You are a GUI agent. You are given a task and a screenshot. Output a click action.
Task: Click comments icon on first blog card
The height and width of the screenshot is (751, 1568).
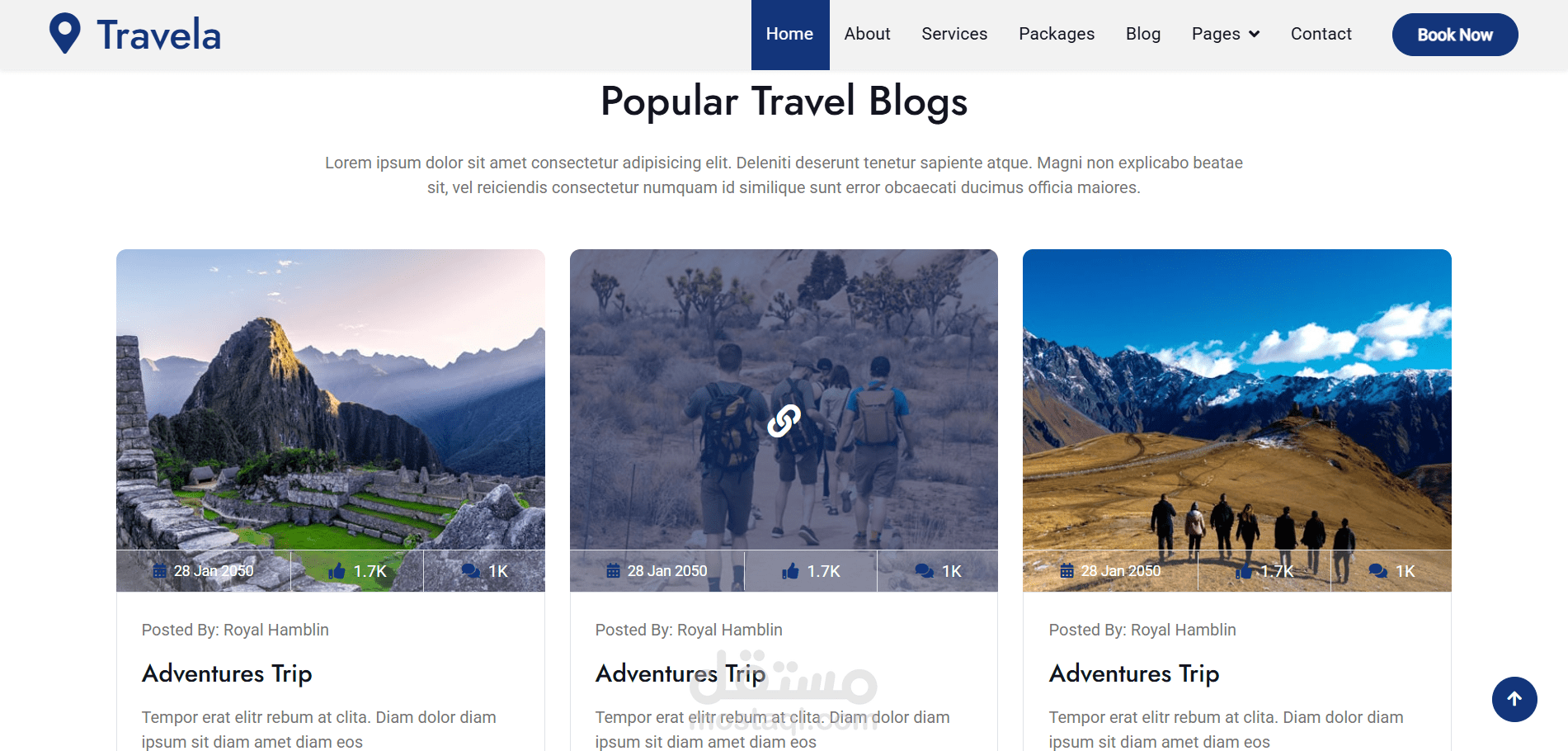pyautogui.click(x=471, y=571)
